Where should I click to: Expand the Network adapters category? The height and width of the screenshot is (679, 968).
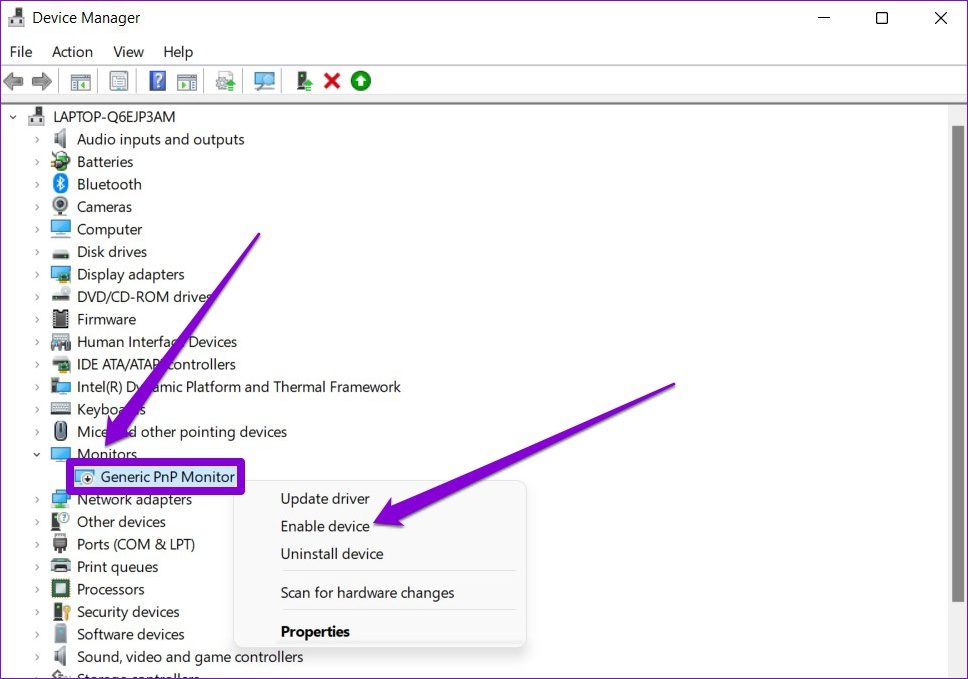[36, 499]
